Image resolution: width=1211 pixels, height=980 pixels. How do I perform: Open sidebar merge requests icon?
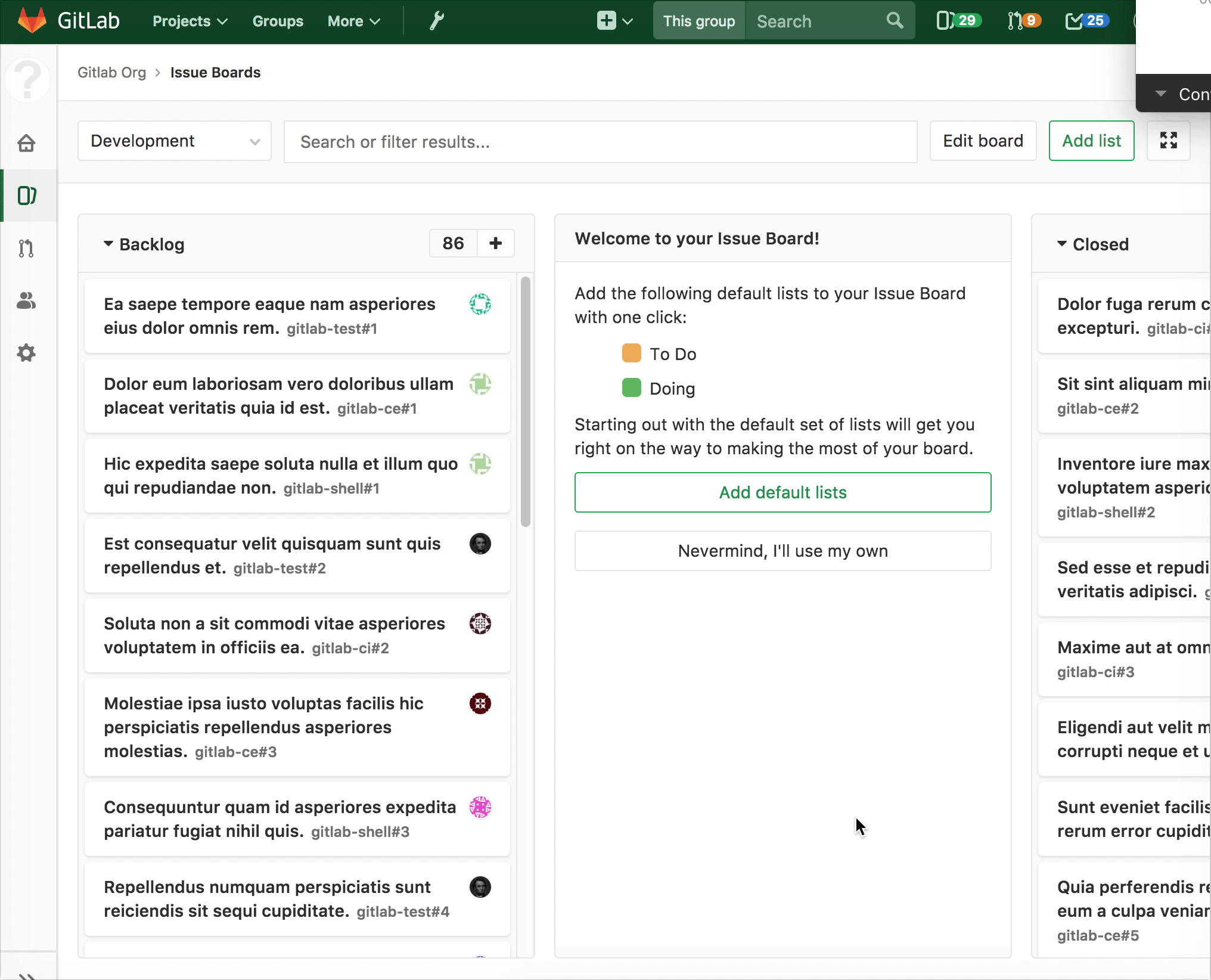pos(26,248)
